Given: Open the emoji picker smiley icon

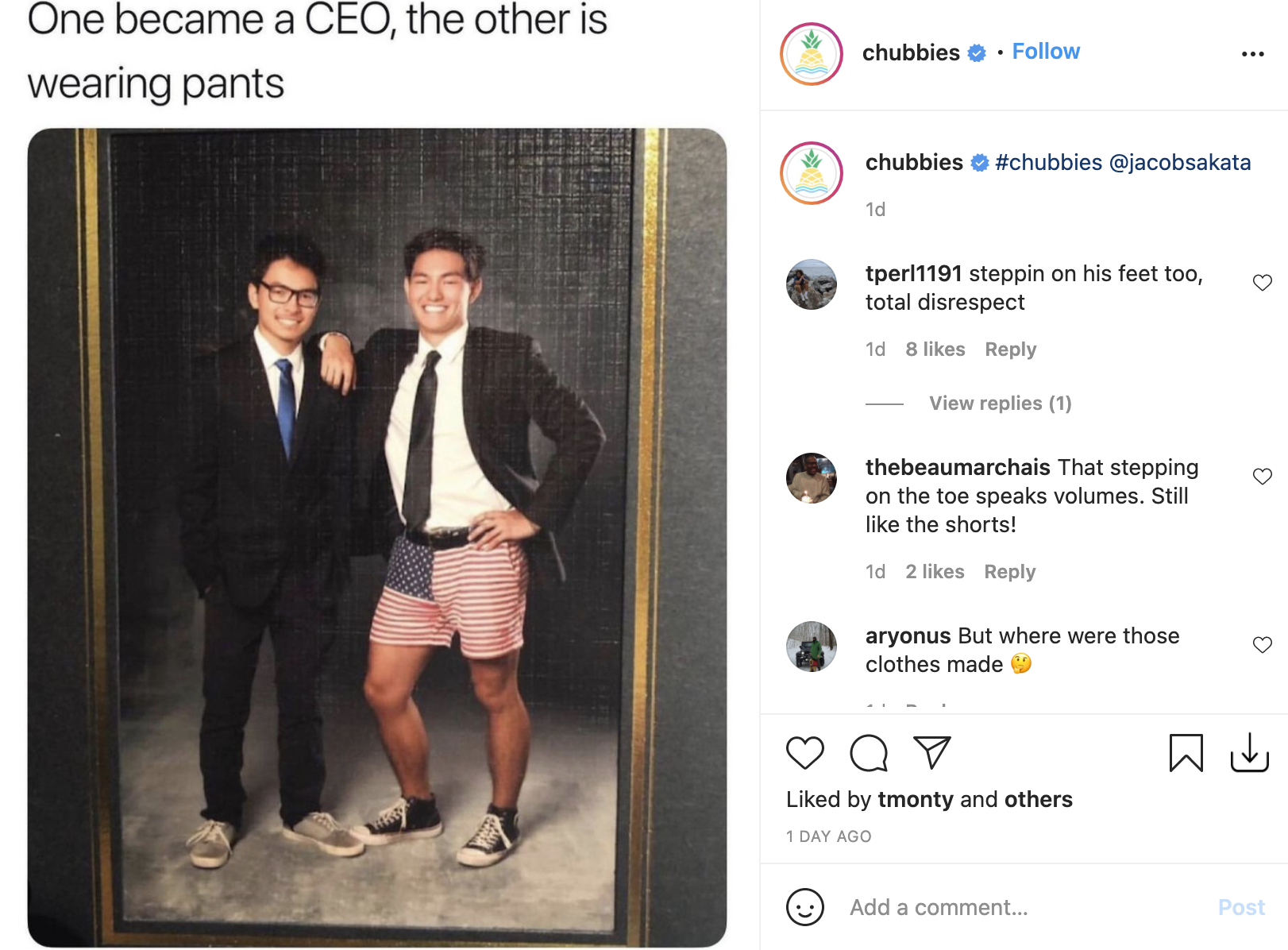Looking at the screenshot, I should coord(804,907).
